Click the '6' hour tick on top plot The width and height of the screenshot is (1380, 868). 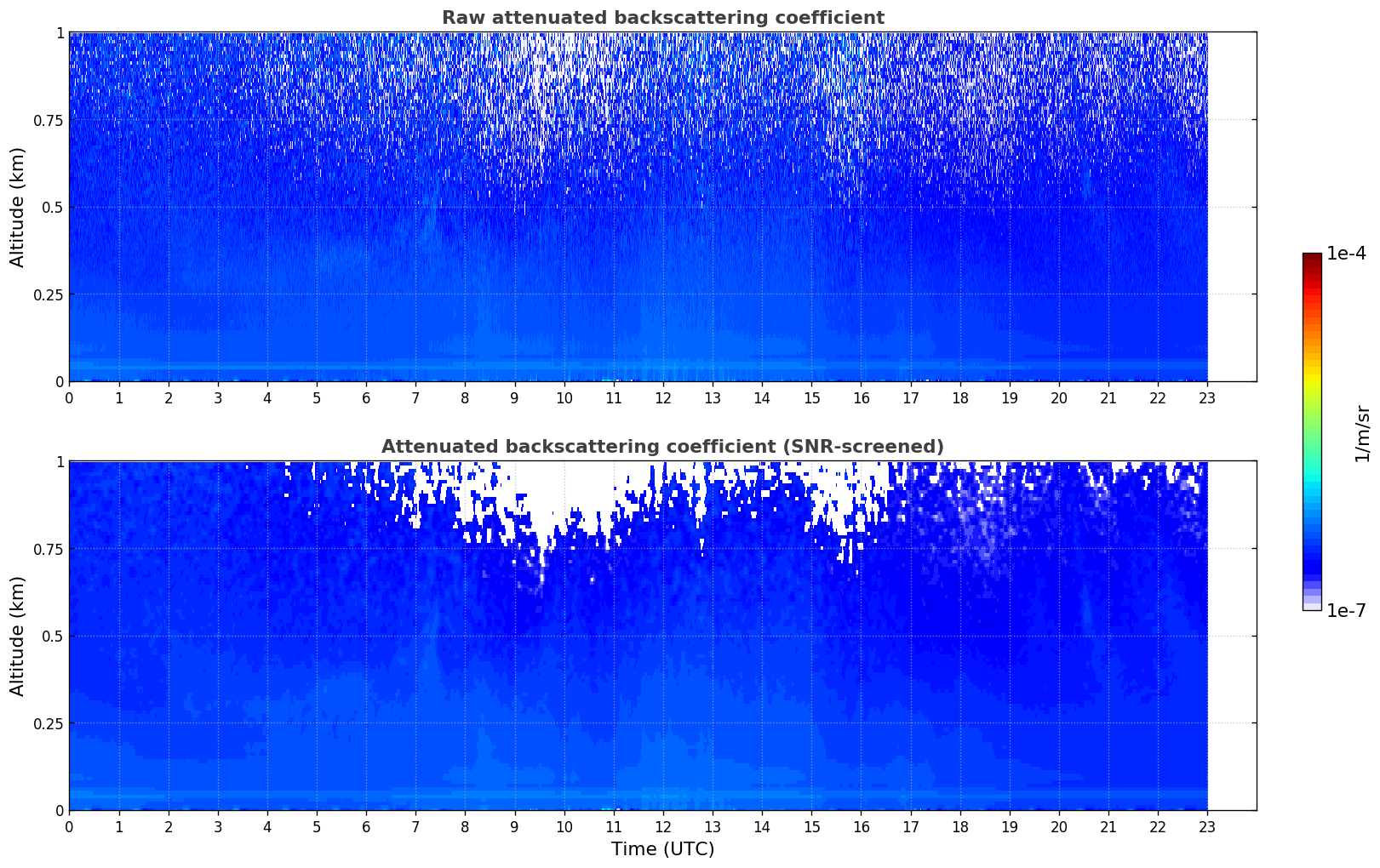point(366,398)
